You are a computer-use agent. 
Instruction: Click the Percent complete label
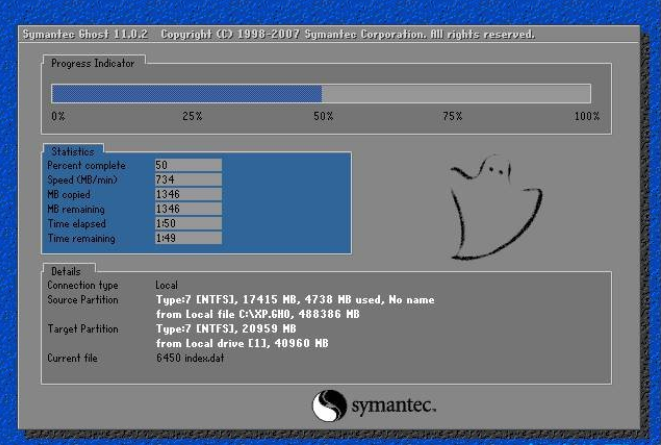[86, 166]
